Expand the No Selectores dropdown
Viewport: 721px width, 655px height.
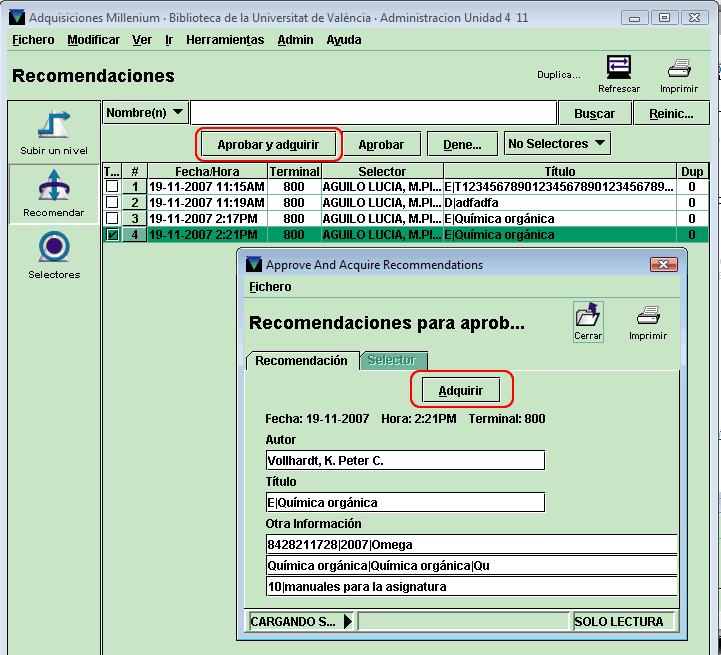point(557,144)
